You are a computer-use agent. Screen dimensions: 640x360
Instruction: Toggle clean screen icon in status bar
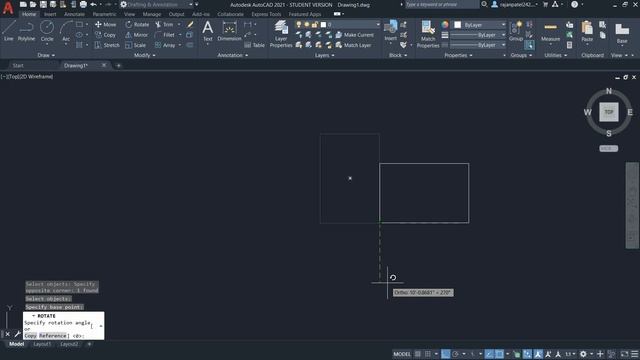point(624,354)
